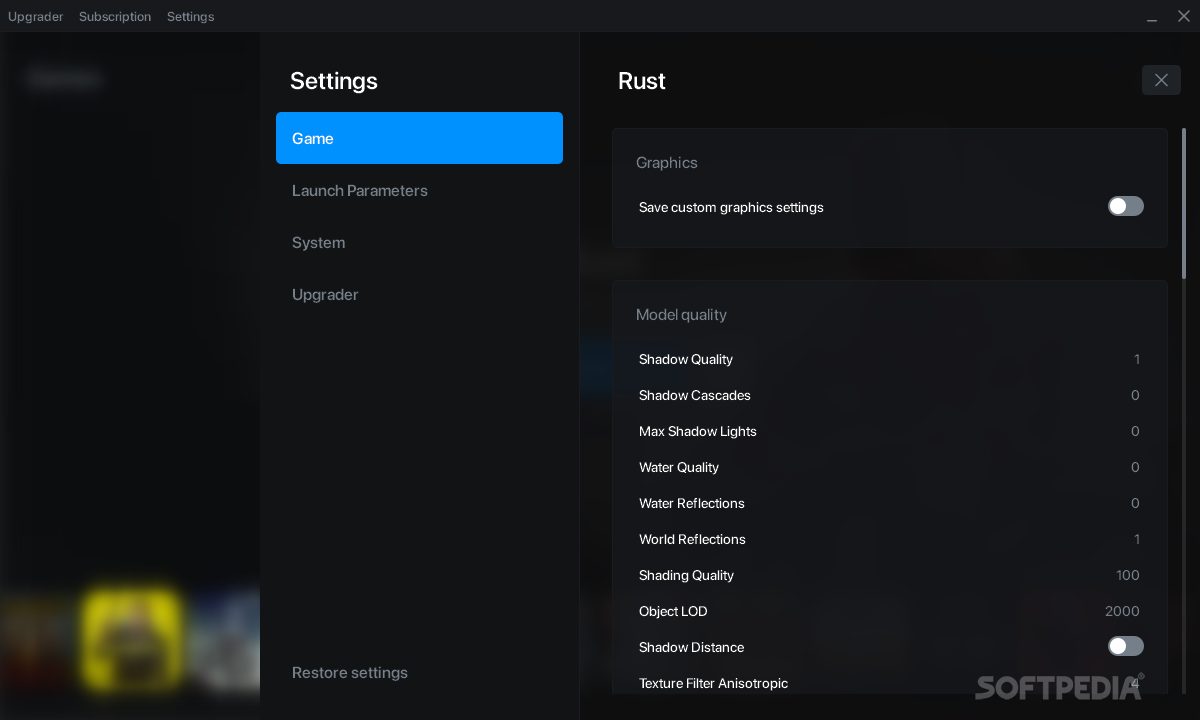The width and height of the screenshot is (1200, 720).
Task: Open the System settings section
Action: tap(318, 242)
